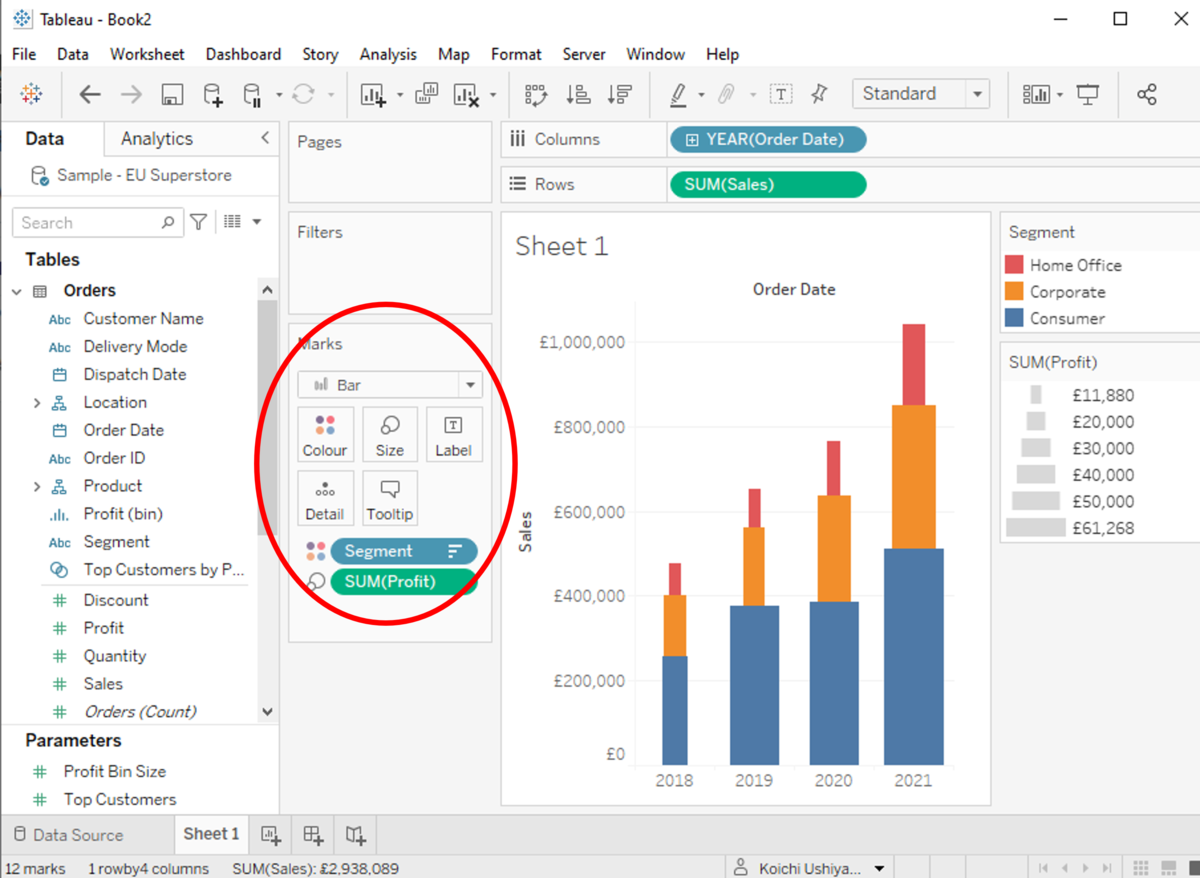1200x878 pixels.
Task: Click the SUM(Profit) pill on Marks
Action: tap(404, 581)
